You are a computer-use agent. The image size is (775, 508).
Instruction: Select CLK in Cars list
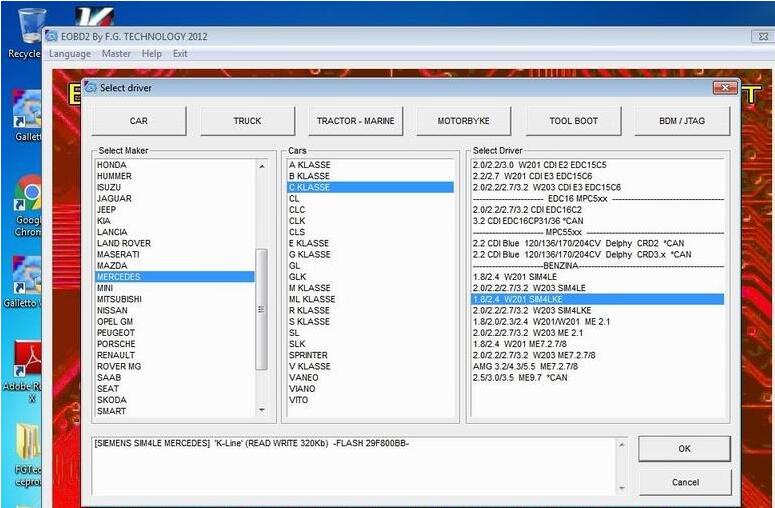tap(370, 221)
